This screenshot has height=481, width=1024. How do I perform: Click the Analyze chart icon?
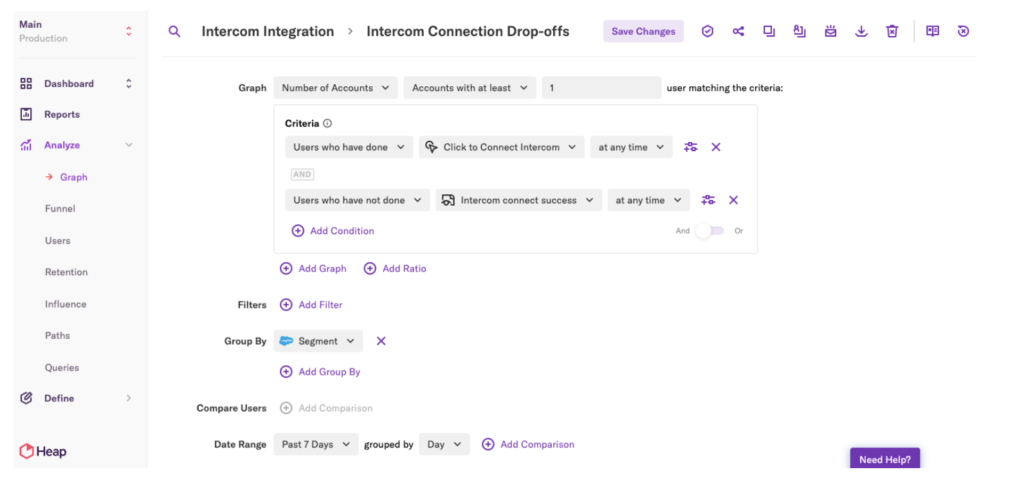click(x=26, y=145)
